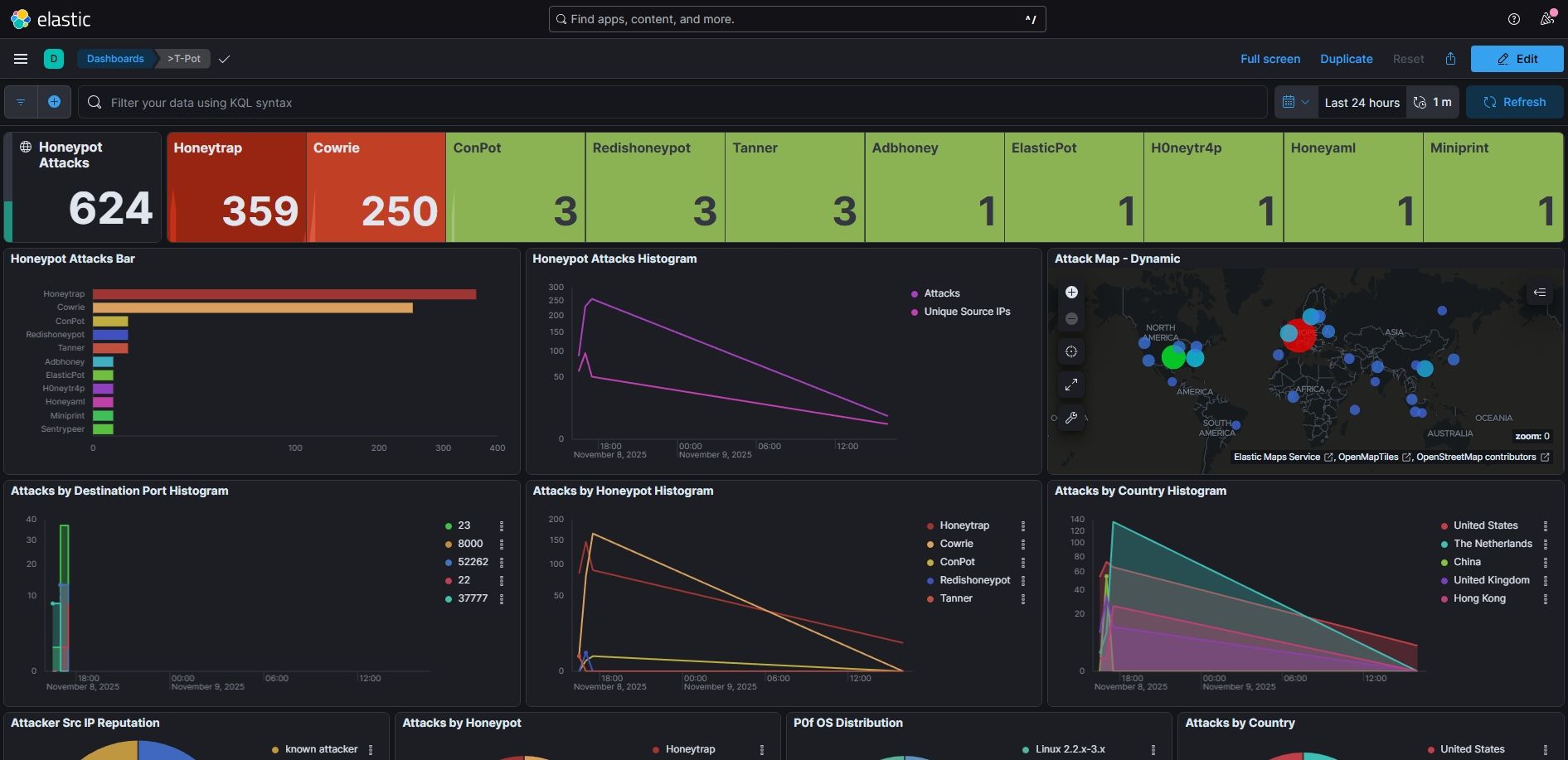Viewport: 1568px width, 760px height.
Task: Go to the Dashboards breadcrumb
Action: [x=115, y=59]
